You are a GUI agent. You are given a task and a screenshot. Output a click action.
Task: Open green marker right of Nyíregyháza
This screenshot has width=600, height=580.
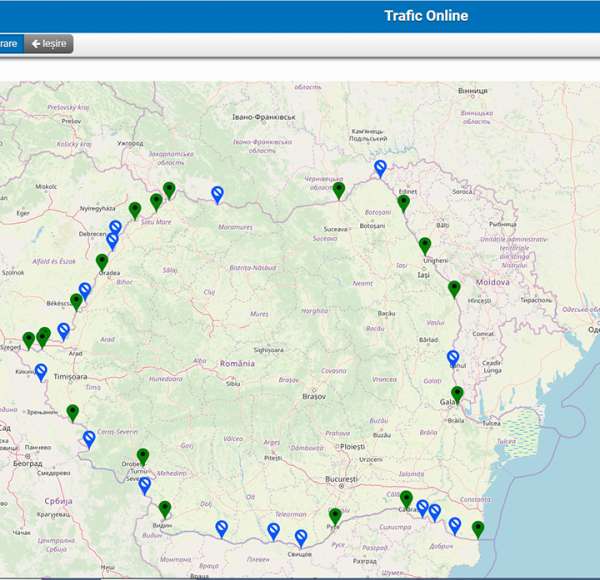coord(135,211)
